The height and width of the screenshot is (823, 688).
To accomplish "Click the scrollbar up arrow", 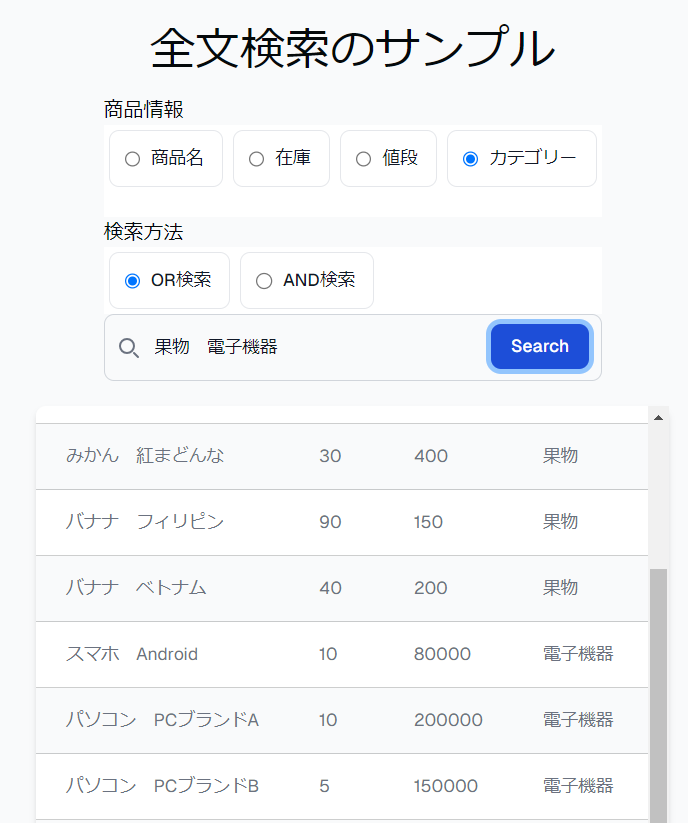I will (658, 417).
